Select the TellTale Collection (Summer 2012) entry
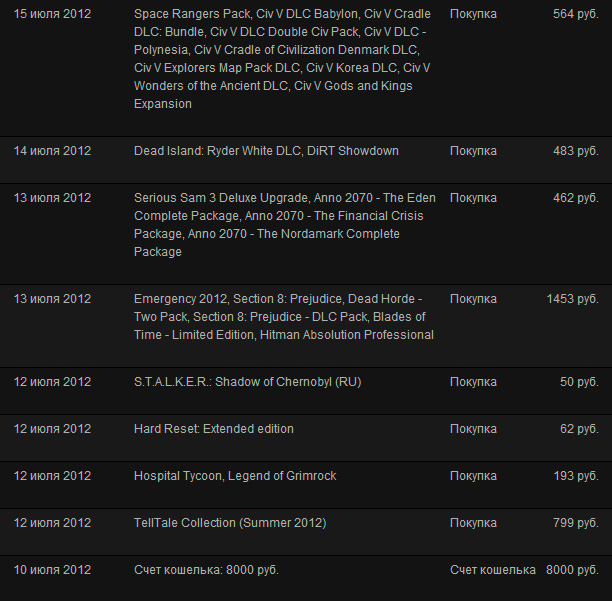Image resolution: width=612 pixels, height=601 pixels. pos(230,523)
